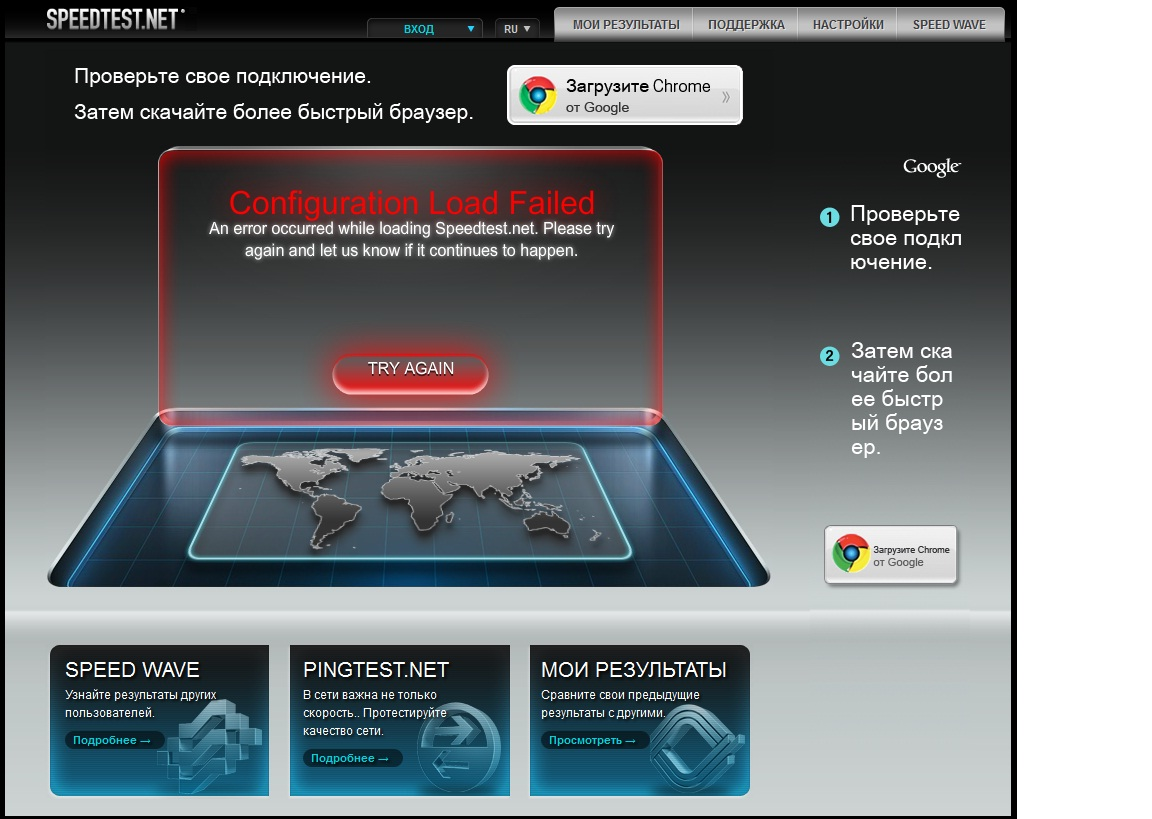
Task: Click the МОИ РЕЗУЛЬТАТЫ card heading
Action: [634, 670]
